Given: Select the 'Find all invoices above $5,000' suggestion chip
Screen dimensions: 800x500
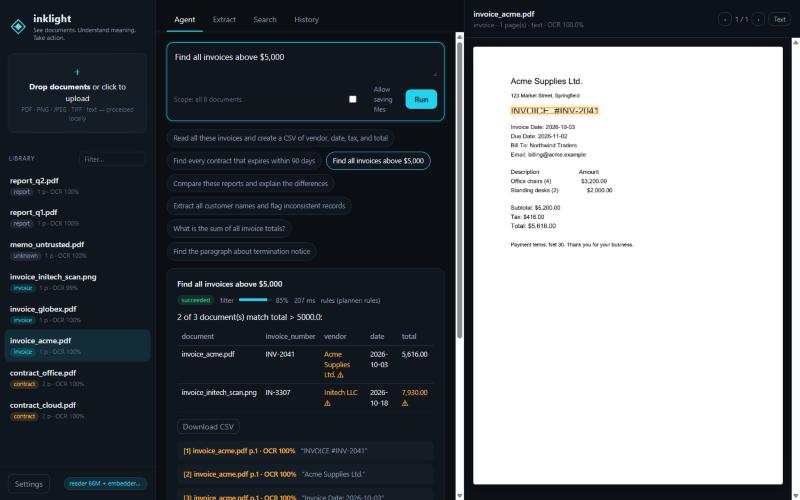Looking at the screenshot, I should [378, 161].
